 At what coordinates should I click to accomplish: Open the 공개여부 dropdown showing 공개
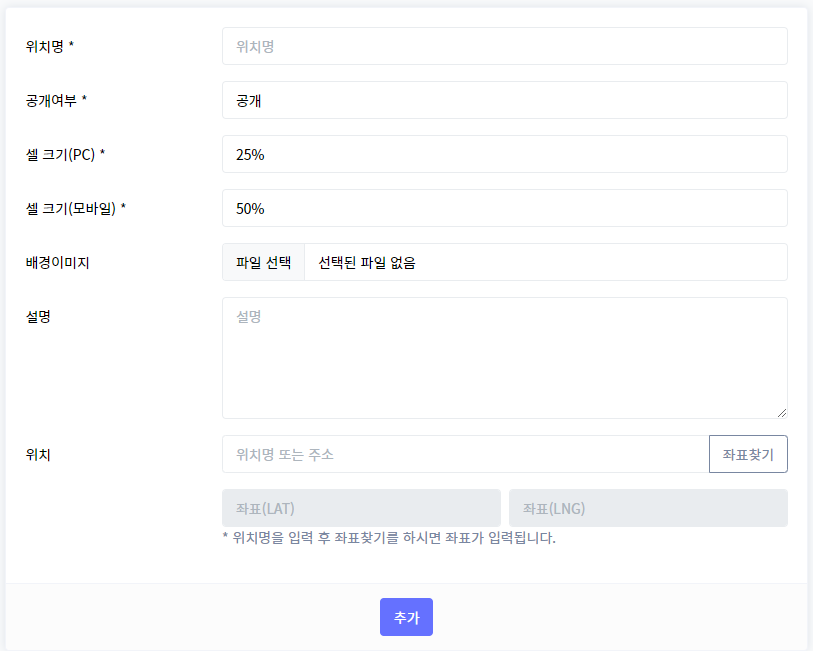504,100
